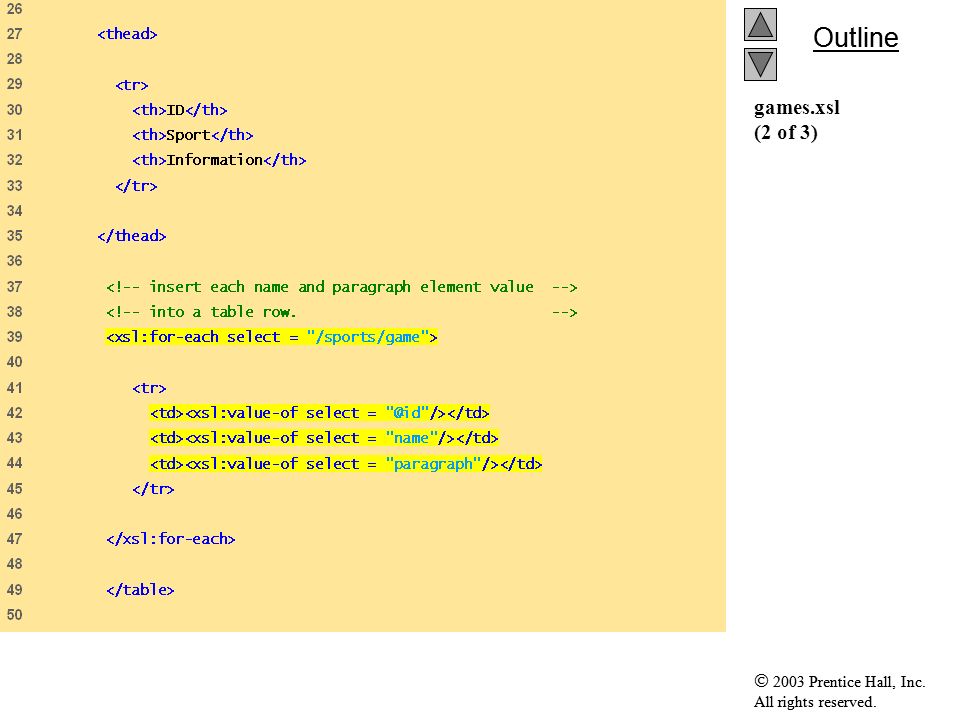This screenshot has width=960, height=720.
Task: Click line number 50
Action: click(x=15, y=615)
